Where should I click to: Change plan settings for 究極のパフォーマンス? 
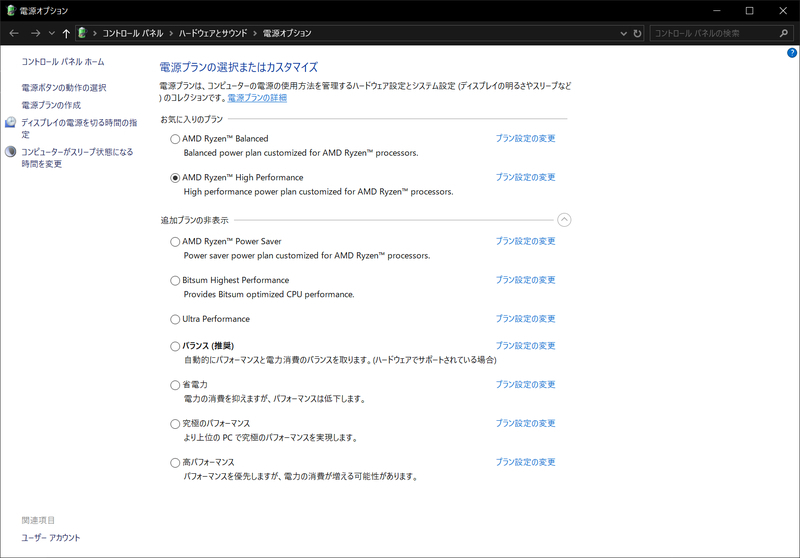[526, 423]
